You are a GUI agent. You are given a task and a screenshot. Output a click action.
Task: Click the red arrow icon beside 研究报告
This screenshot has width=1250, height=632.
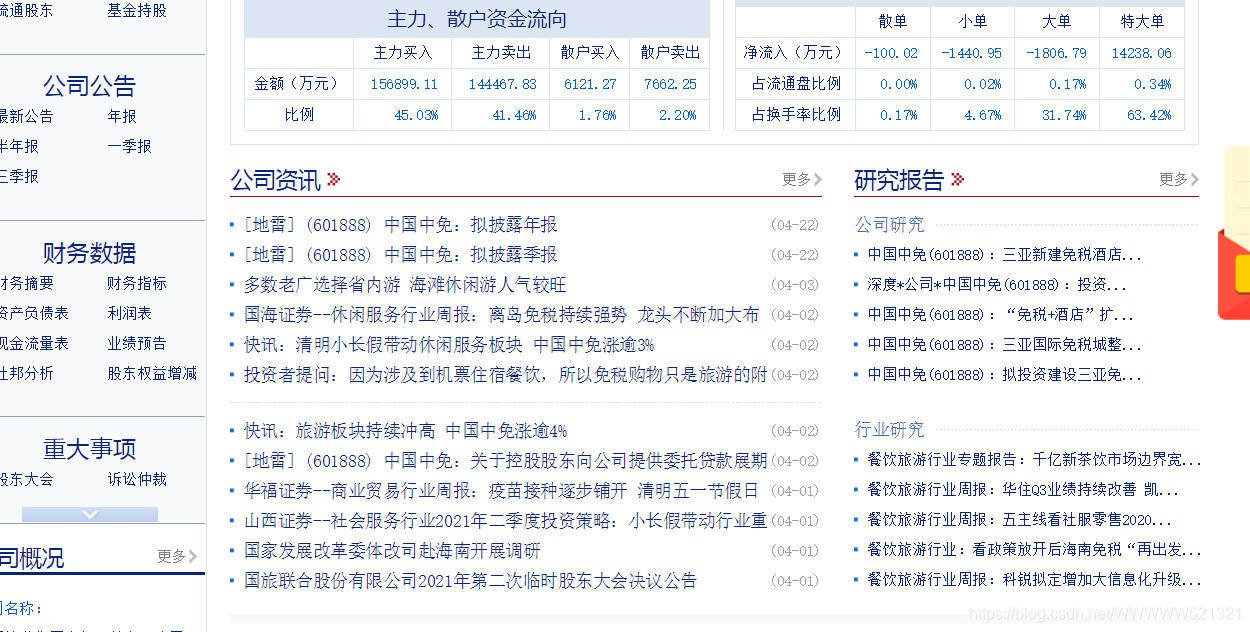pyautogui.click(x=958, y=180)
